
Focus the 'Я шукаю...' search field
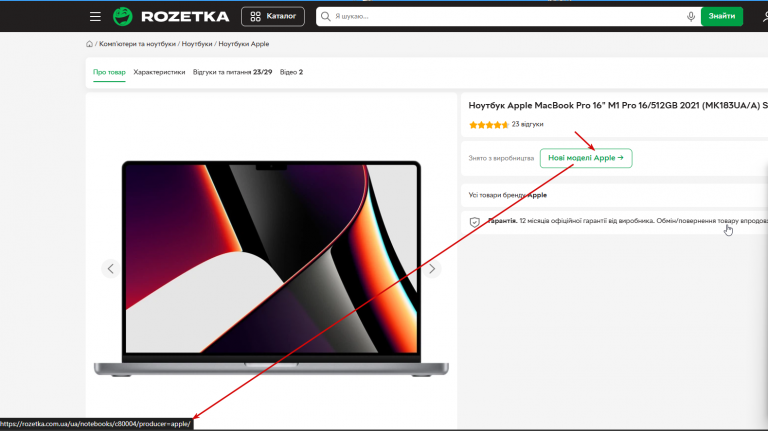tap(507, 17)
